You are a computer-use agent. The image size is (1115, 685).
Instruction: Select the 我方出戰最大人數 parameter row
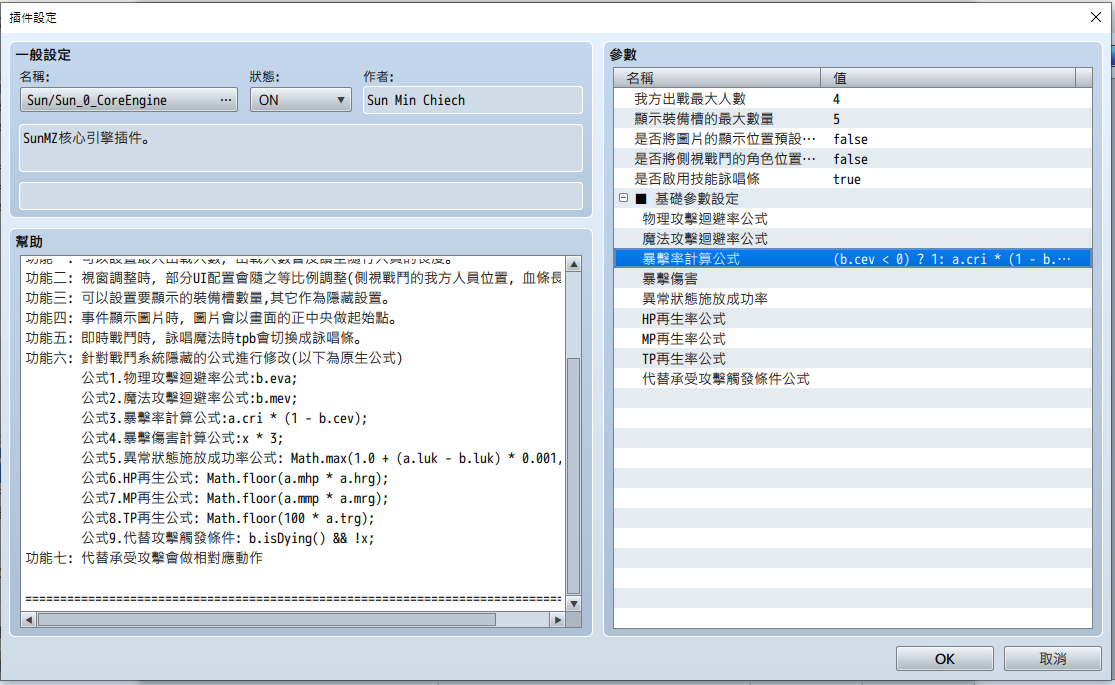click(853, 99)
